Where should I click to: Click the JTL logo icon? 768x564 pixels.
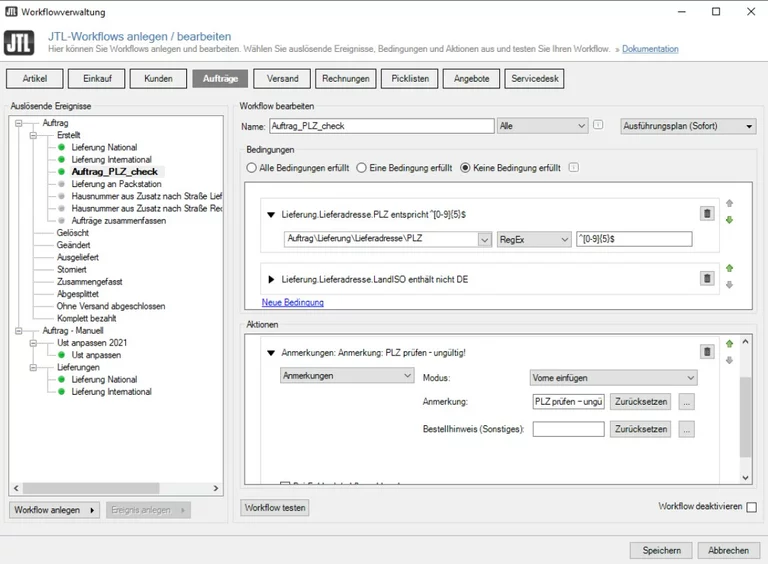click(x=19, y=42)
